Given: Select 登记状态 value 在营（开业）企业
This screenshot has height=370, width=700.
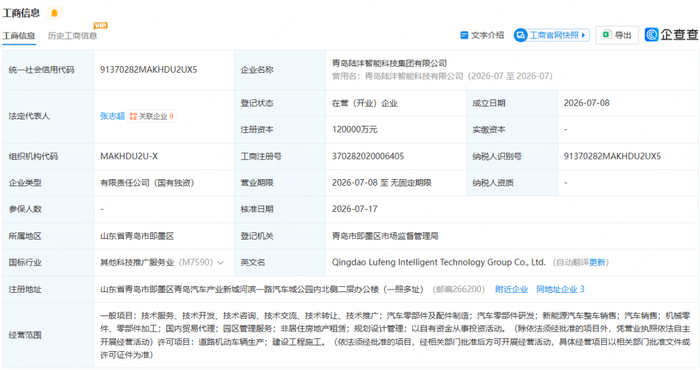Looking at the screenshot, I should pyautogui.click(x=365, y=103).
